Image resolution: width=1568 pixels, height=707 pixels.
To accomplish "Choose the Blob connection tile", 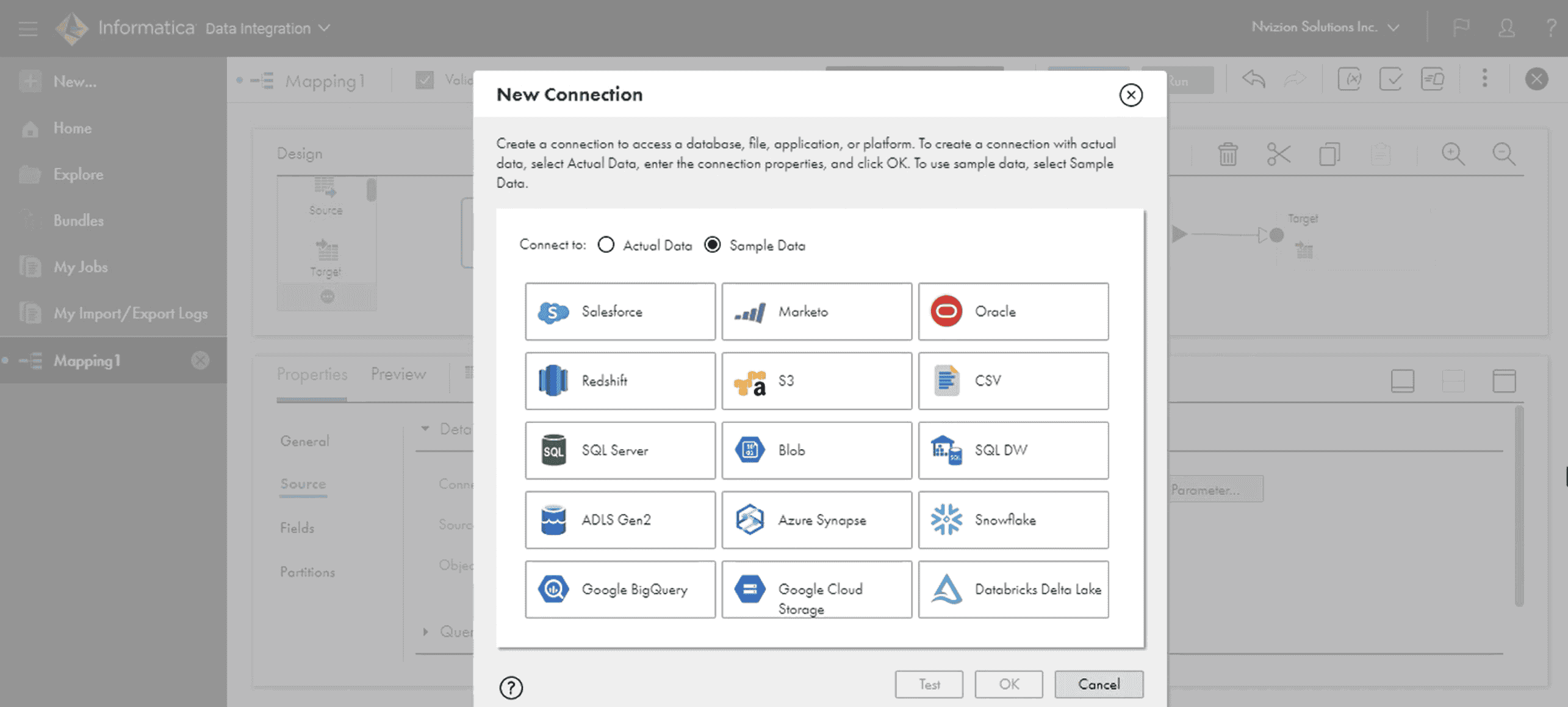I will click(x=816, y=451).
